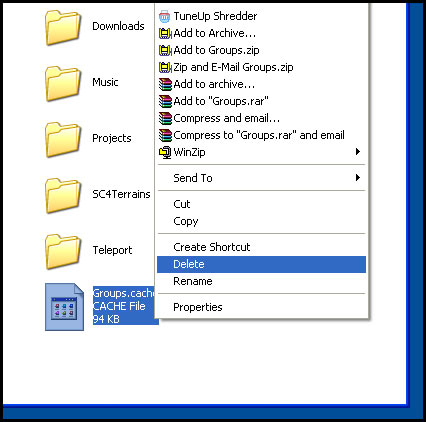
Task: Select the Downloads folder icon
Action: tap(63, 28)
